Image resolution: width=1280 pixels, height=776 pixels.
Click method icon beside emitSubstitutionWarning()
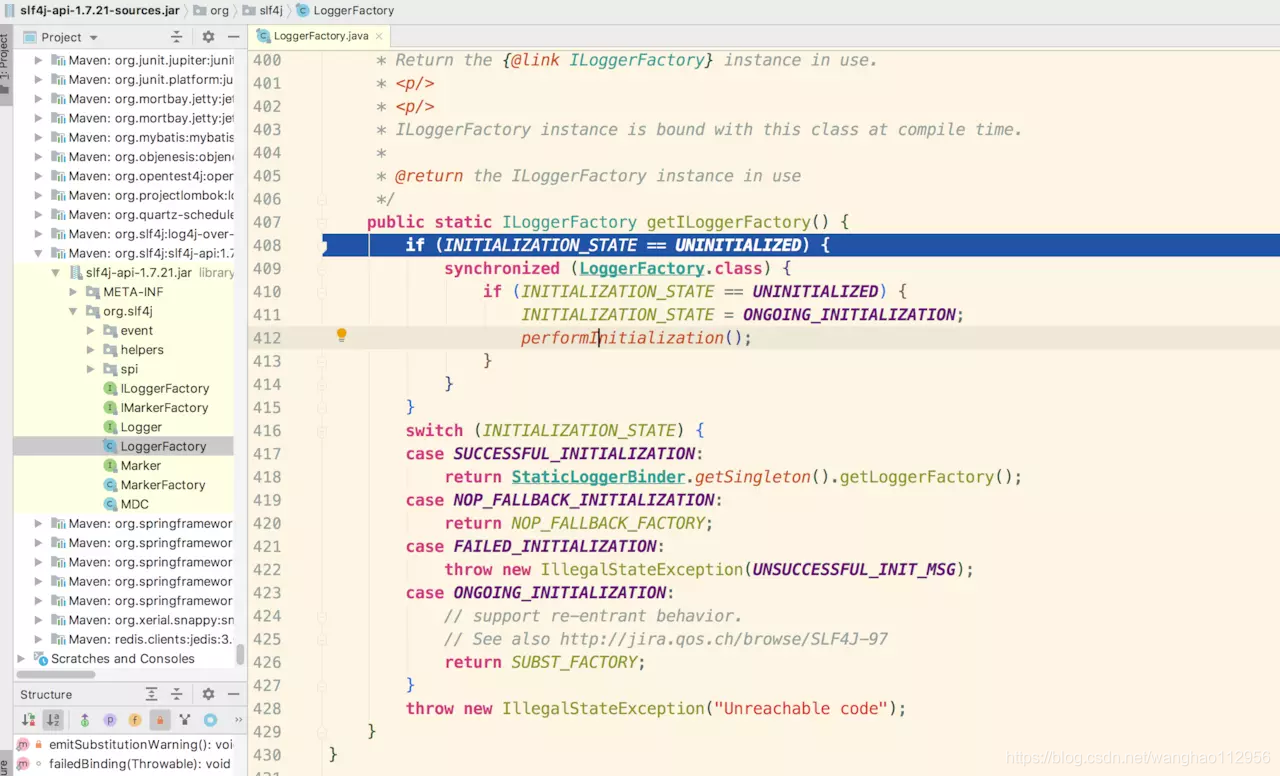point(24,745)
